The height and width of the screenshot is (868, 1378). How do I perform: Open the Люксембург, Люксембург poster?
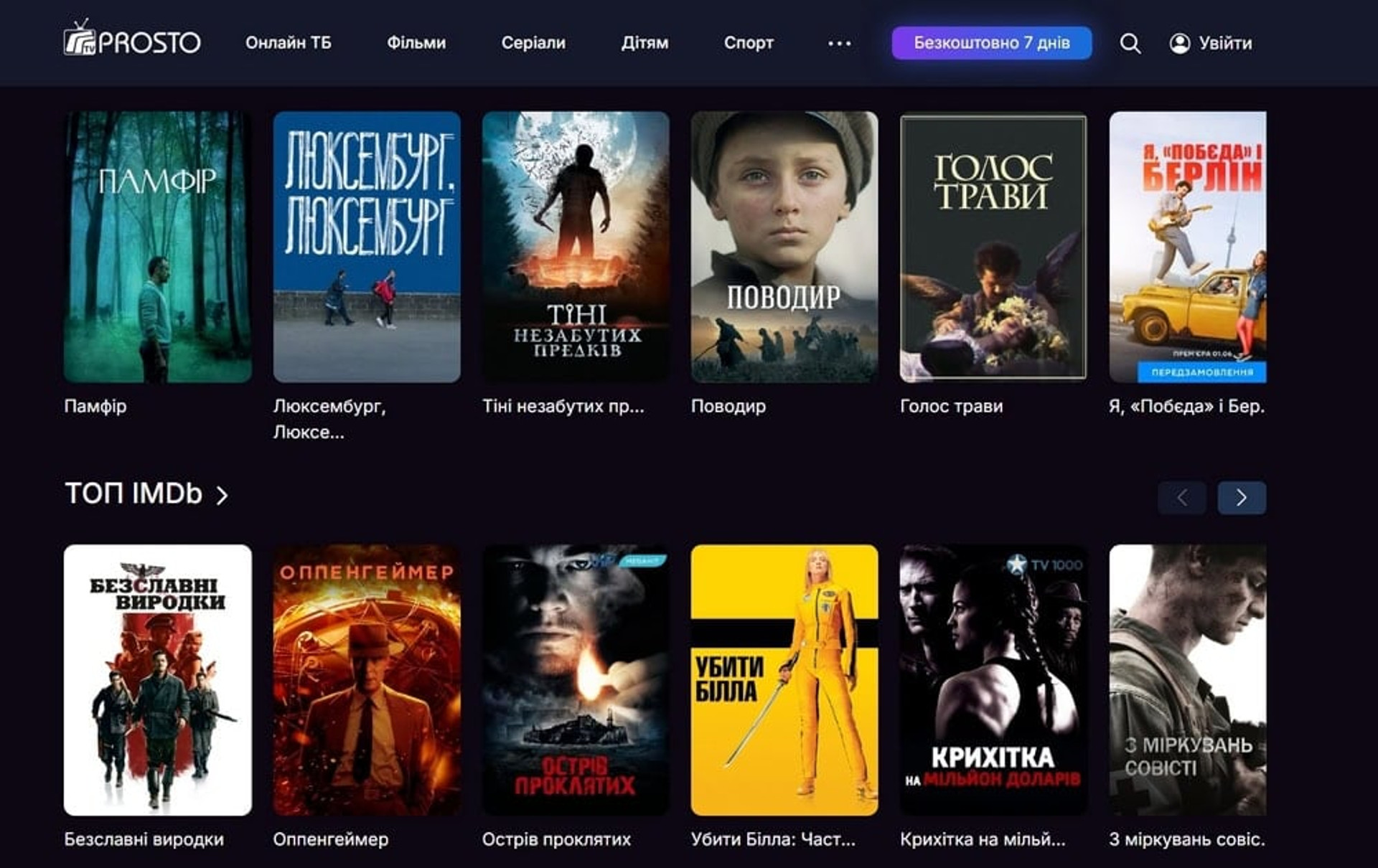pyautogui.click(x=367, y=247)
